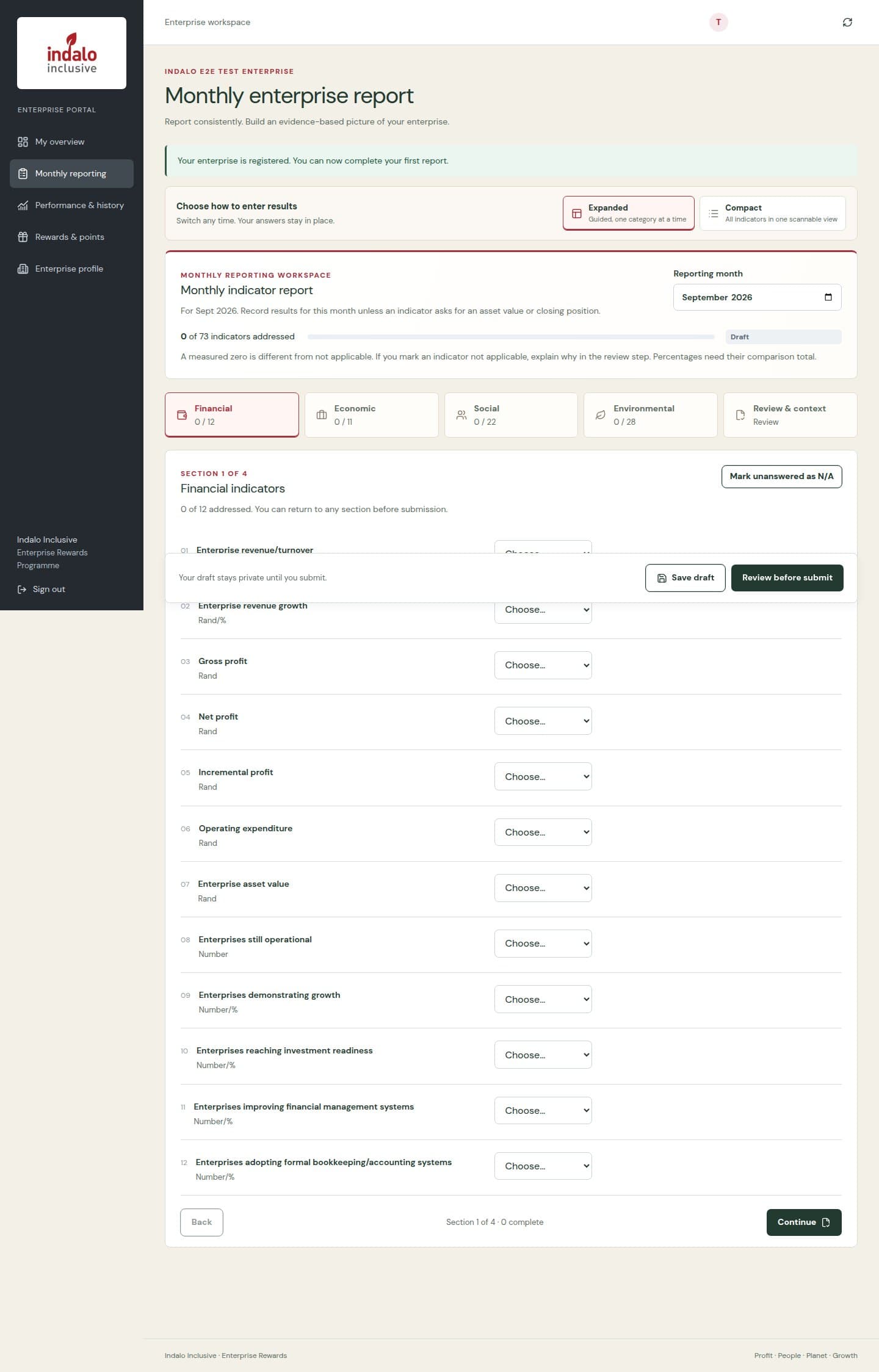Image resolution: width=879 pixels, height=1372 pixels.
Task: Open dropdown for Gross profit
Action: pyautogui.click(x=543, y=665)
